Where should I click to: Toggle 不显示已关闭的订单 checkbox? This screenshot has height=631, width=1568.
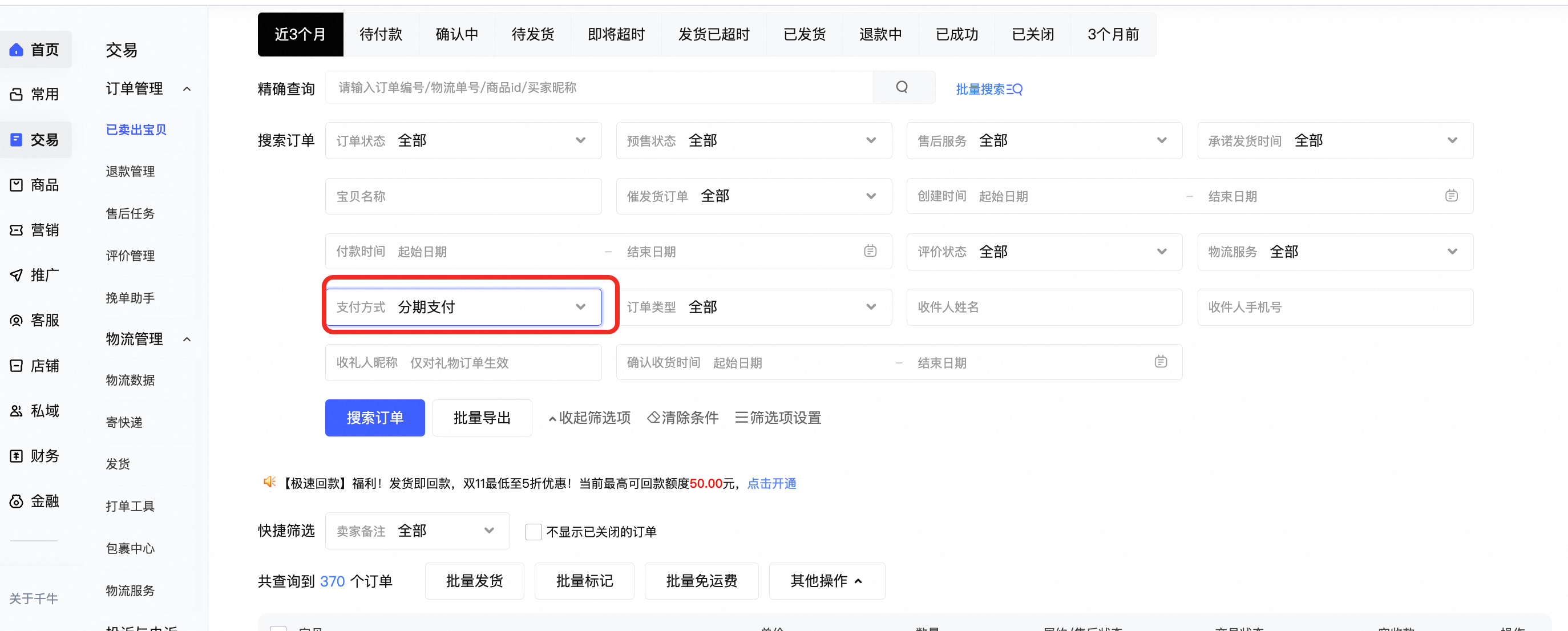533,532
